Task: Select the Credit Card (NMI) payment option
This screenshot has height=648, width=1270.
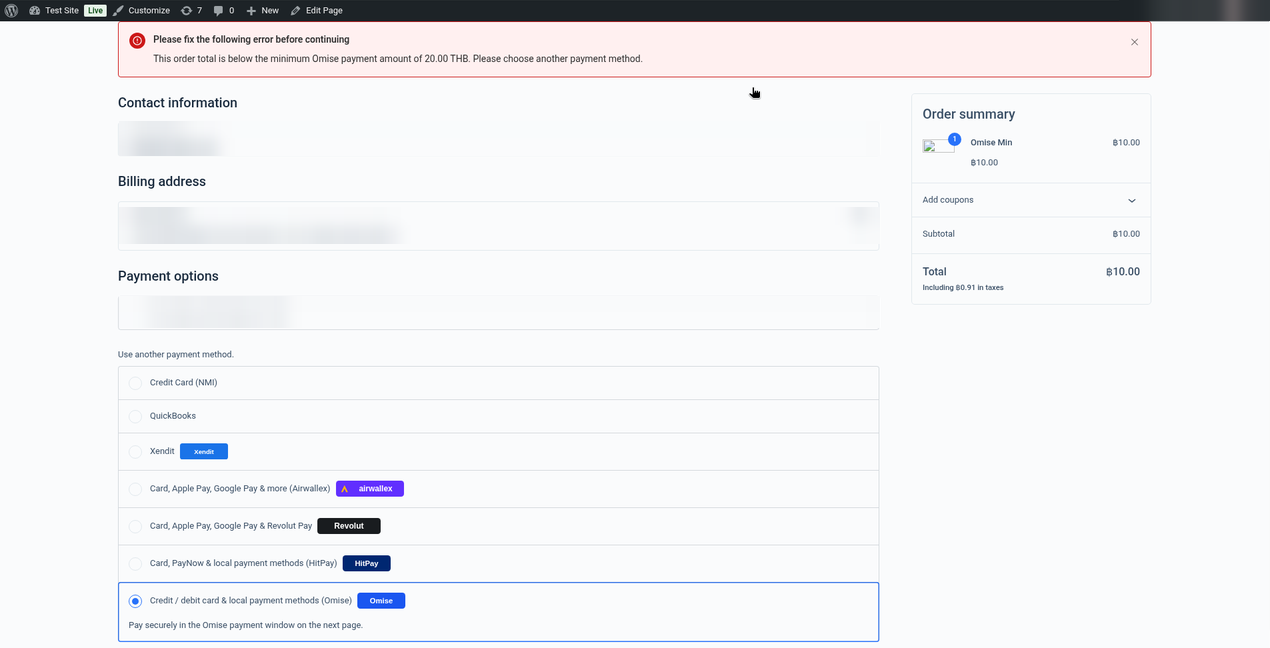Action: click(135, 383)
